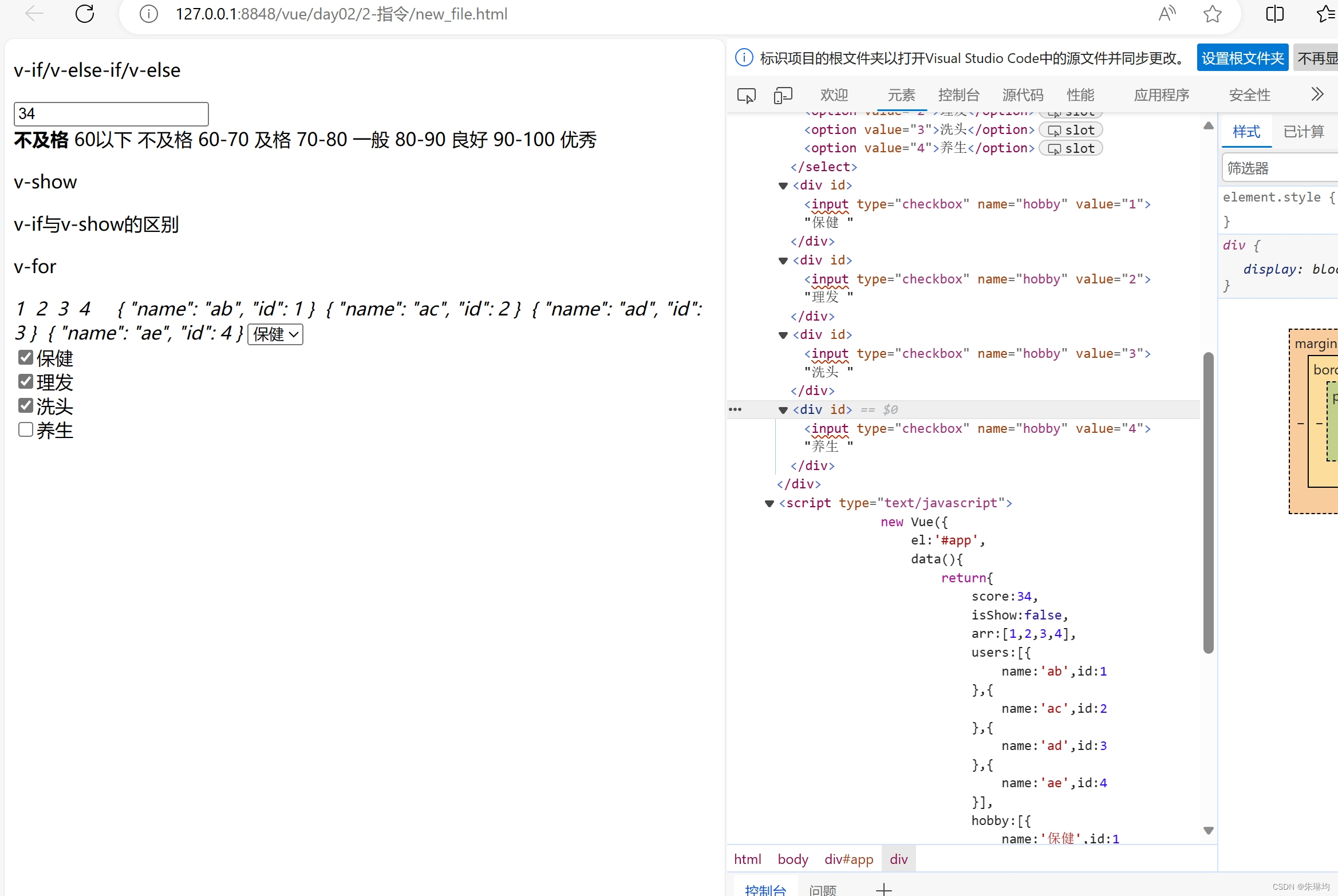
Task: Click slot badge for 洗头 option
Action: point(1071,130)
